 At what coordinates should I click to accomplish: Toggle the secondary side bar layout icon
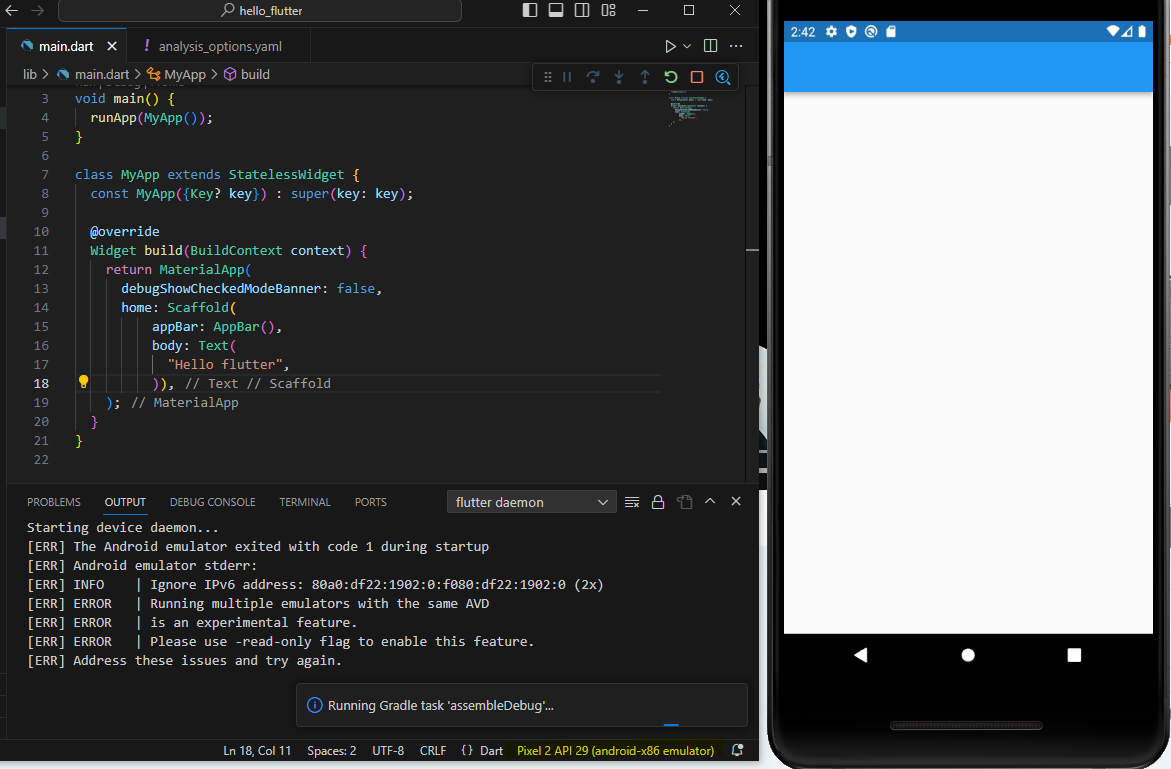pos(582,10)
